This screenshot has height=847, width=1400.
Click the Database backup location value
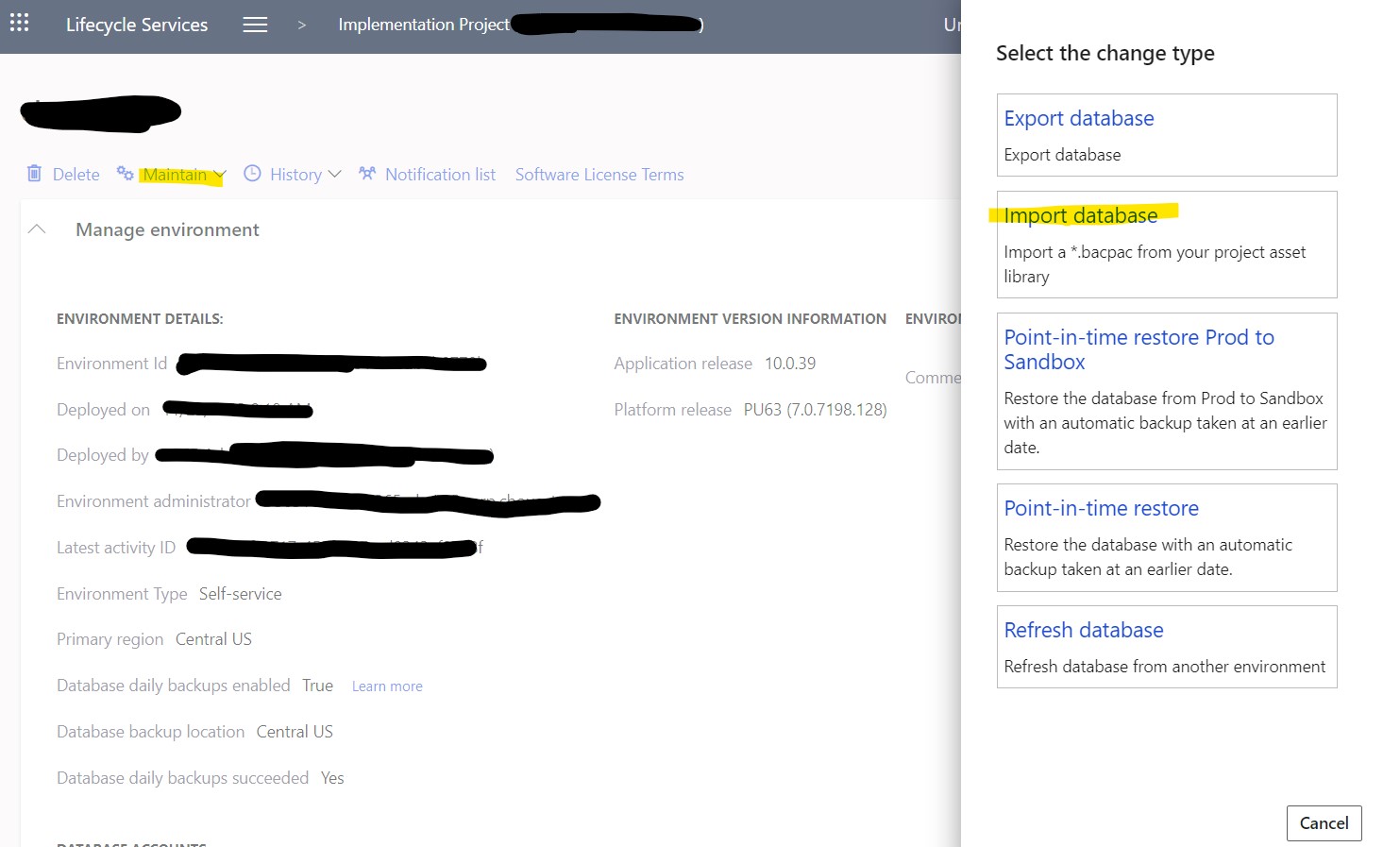295,732
